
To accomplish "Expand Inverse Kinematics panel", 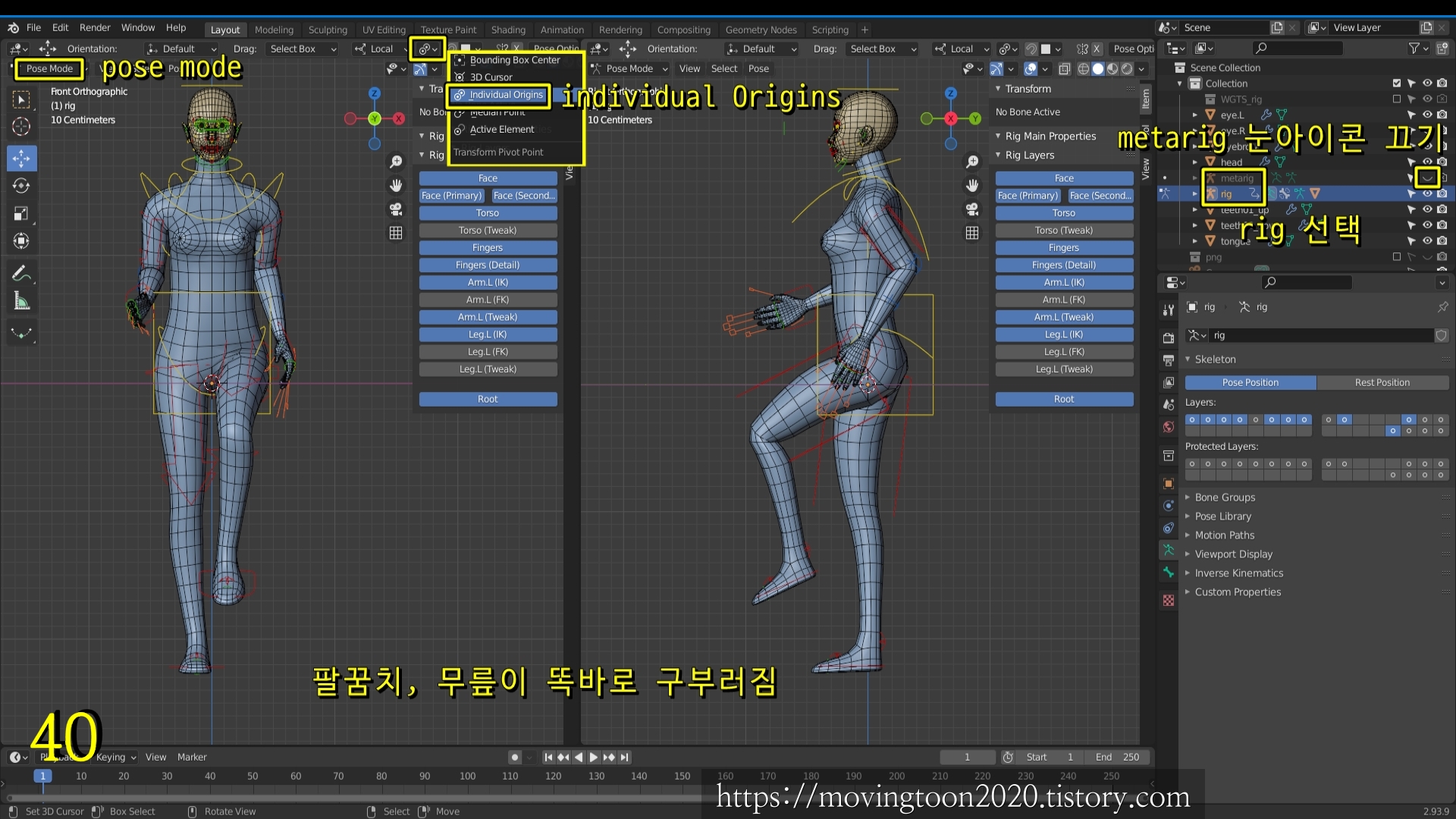I will point(1239,573).
